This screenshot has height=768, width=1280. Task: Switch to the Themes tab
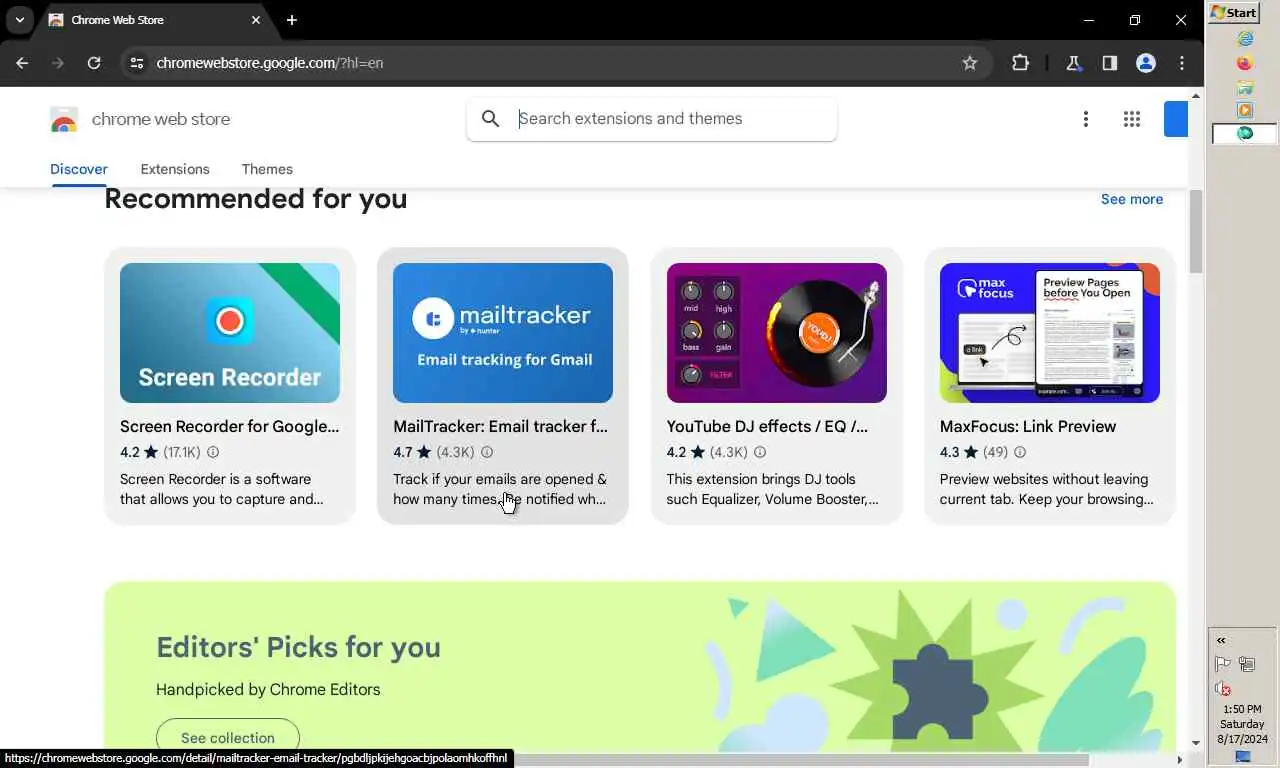click(x=267, y=169)
